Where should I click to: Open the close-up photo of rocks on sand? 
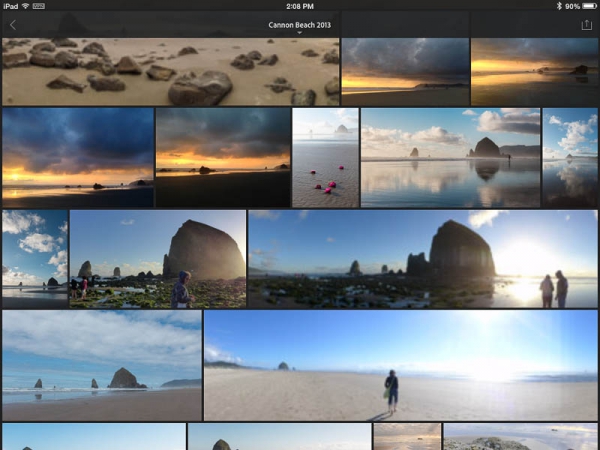click(171, 72)
